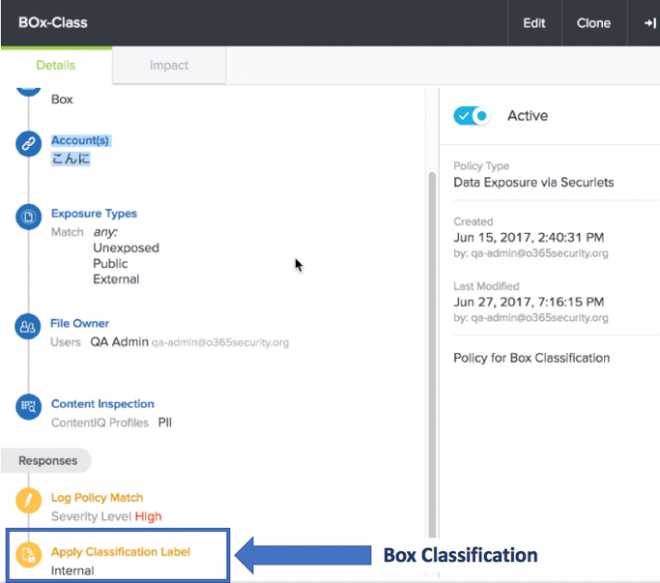660x583 pixels.
Task: Click the Exposure Types document icon
Action: click(28, 217)
